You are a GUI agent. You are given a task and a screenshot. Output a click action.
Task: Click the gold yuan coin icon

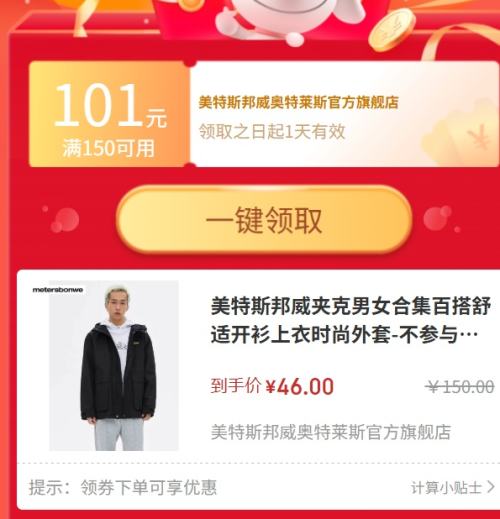pyautogui.click(x=391, y=30)
